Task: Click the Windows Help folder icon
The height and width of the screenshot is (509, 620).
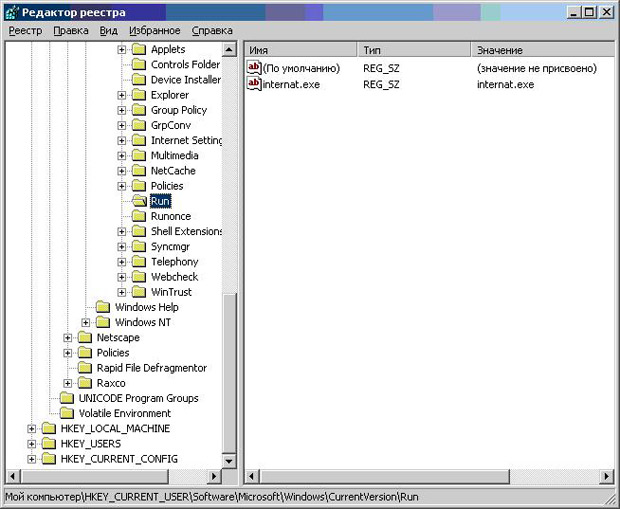Action: point(103,307)
